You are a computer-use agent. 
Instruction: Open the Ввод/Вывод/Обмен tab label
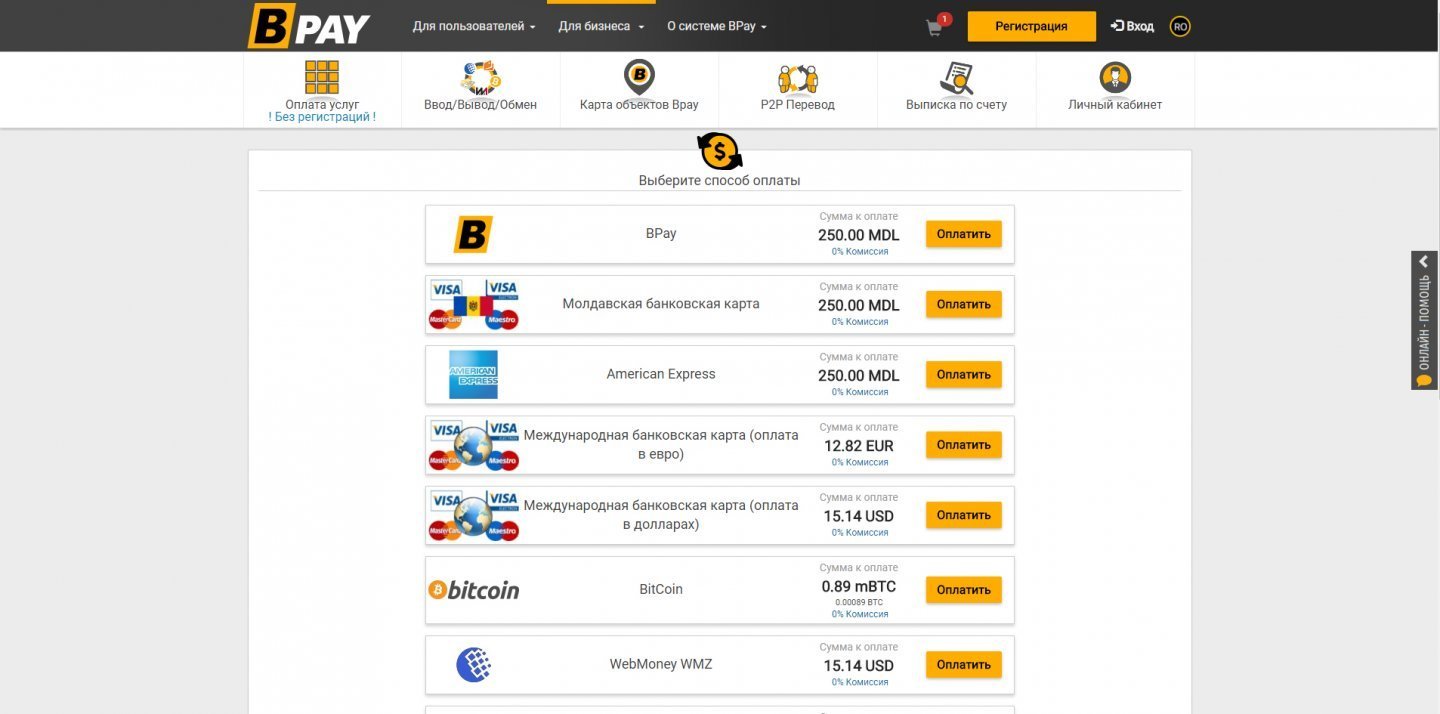(x=480, y=104)
